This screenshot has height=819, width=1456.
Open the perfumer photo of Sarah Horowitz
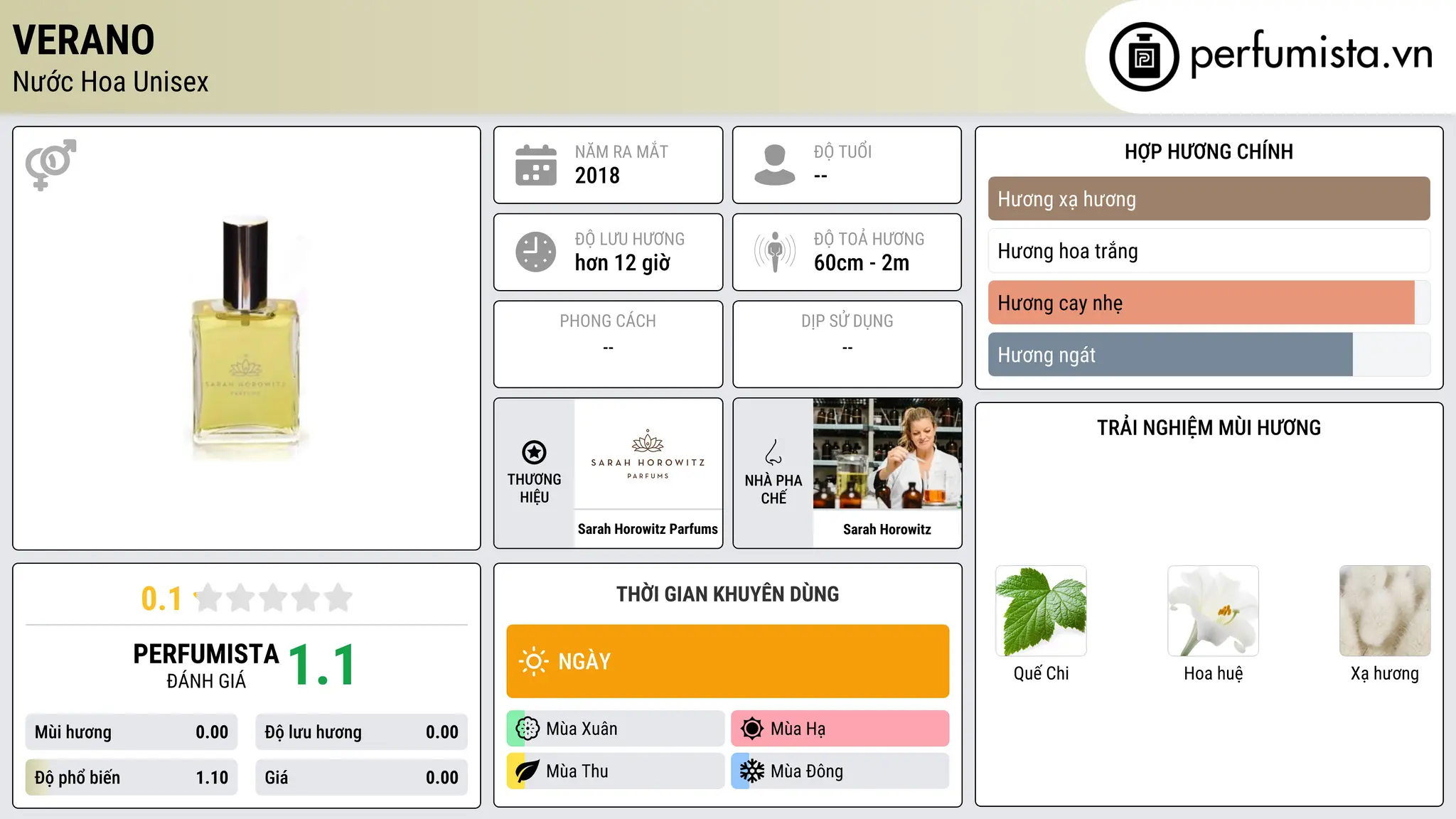click(887, 454)
